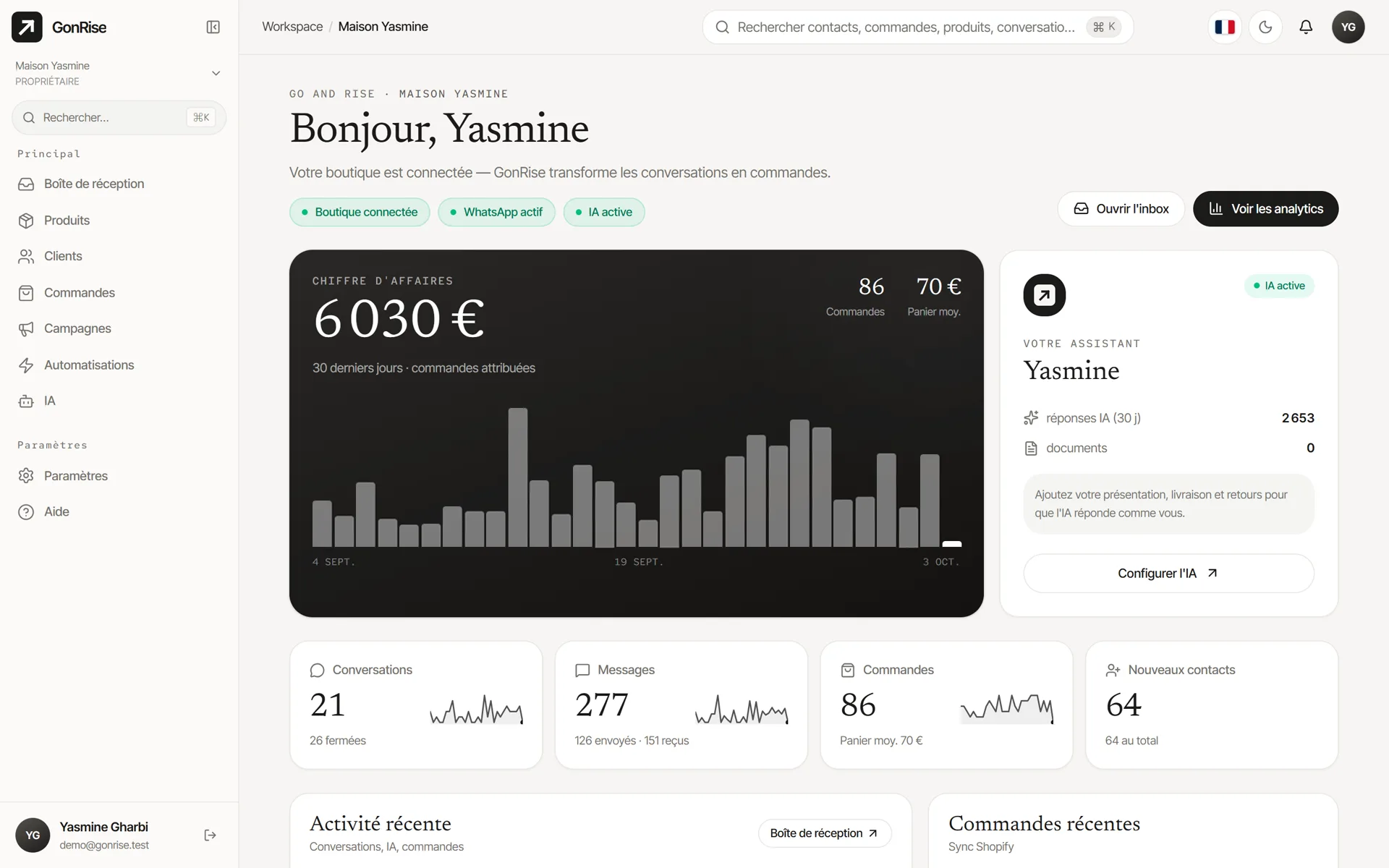
Task: Focus the sidebar Rechercher field
Action: click(x=119, y=117)
